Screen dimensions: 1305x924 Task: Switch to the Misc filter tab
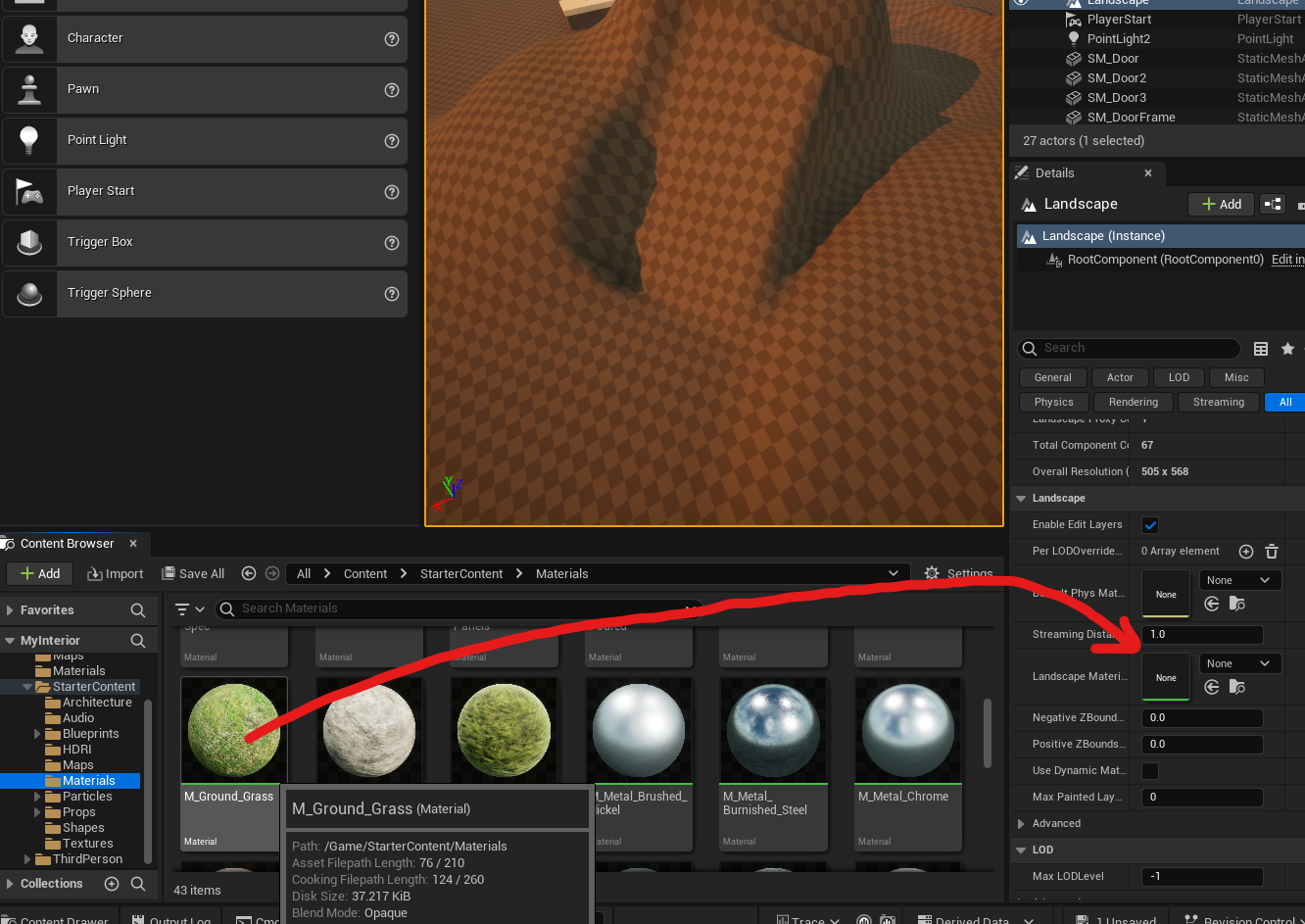1236,377
